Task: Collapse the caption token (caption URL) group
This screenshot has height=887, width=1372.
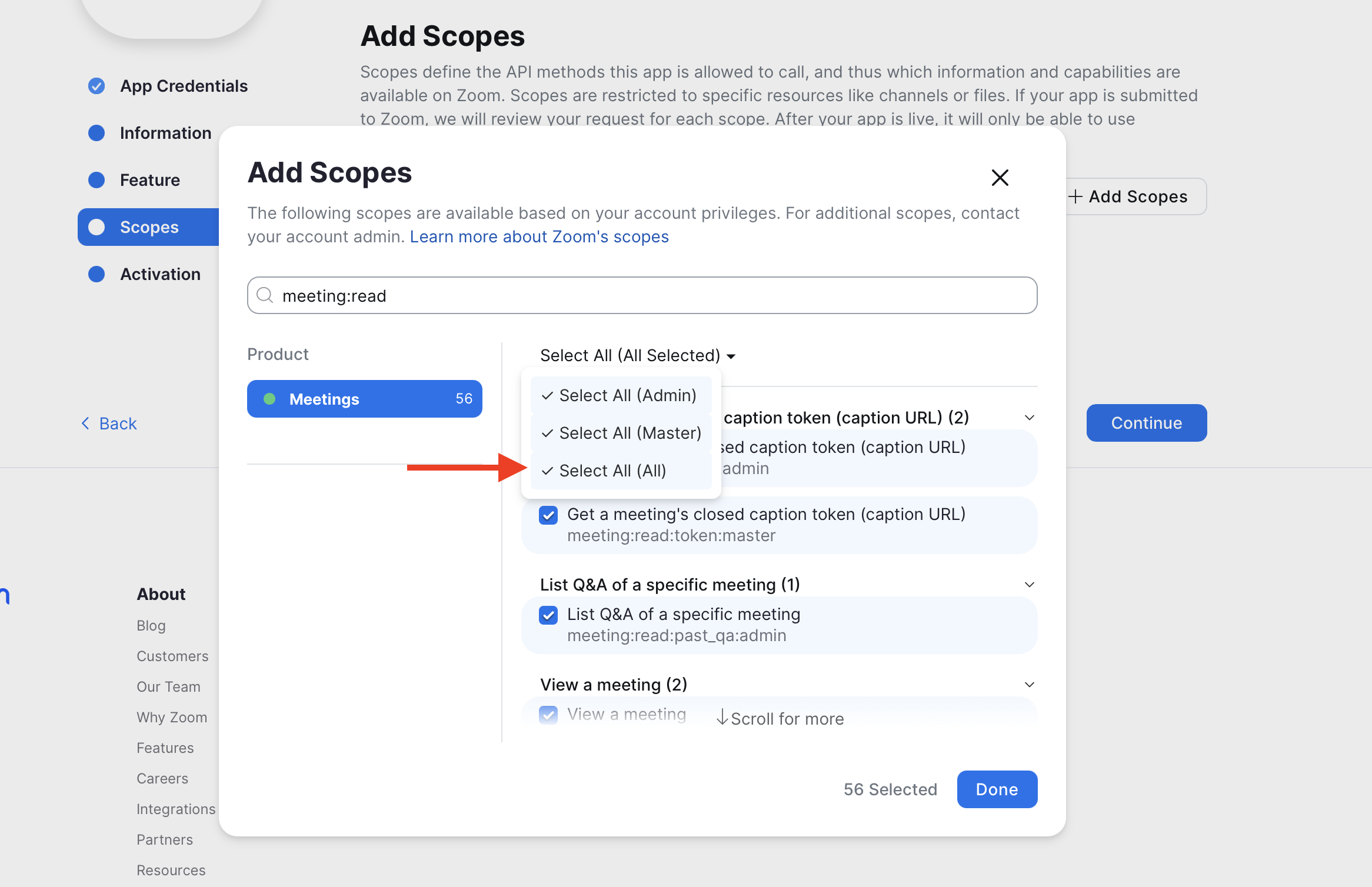Action: [x=1030, y=418]
